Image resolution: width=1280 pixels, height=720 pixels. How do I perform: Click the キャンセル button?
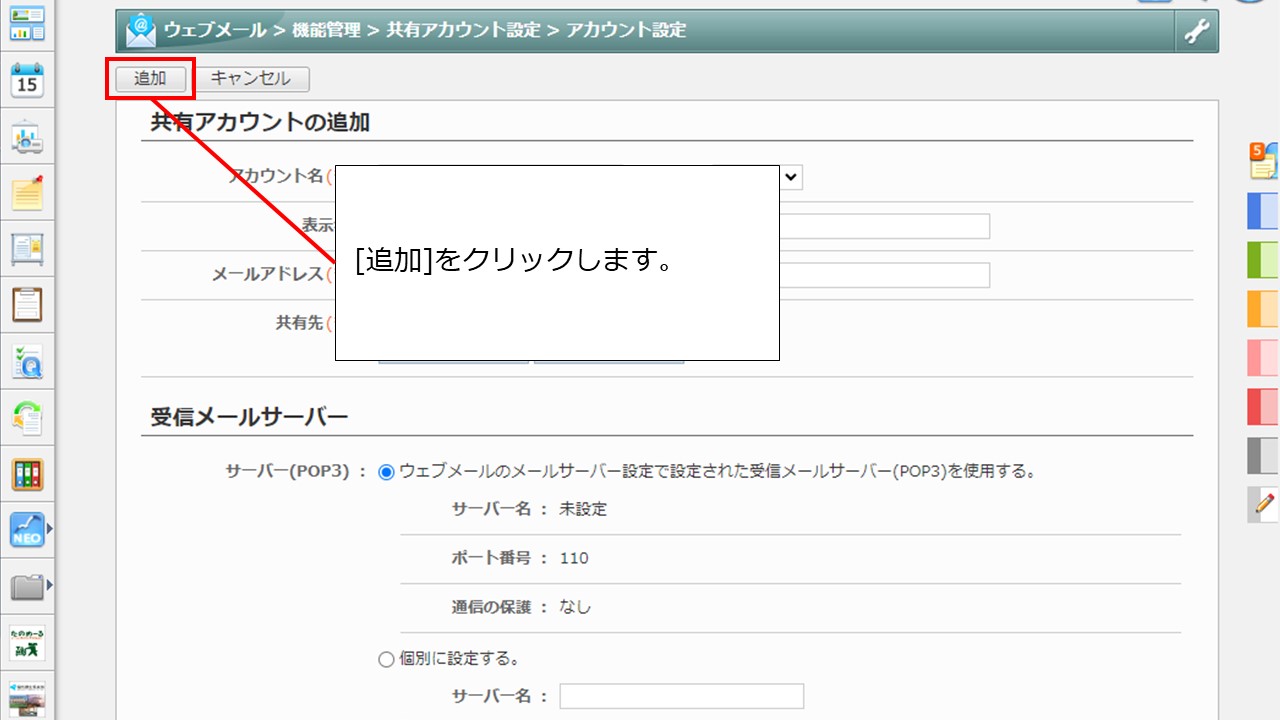click(x=251, y=79)
